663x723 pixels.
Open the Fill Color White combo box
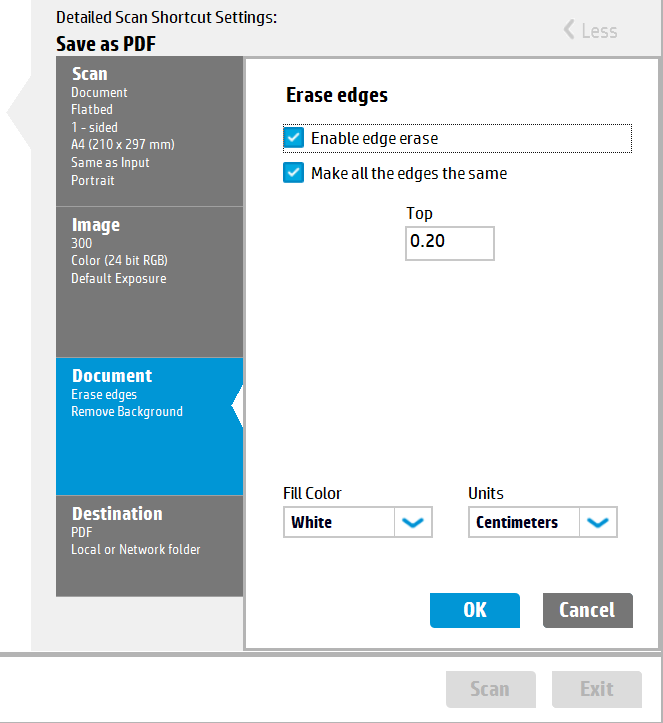[x=340, y=522]
